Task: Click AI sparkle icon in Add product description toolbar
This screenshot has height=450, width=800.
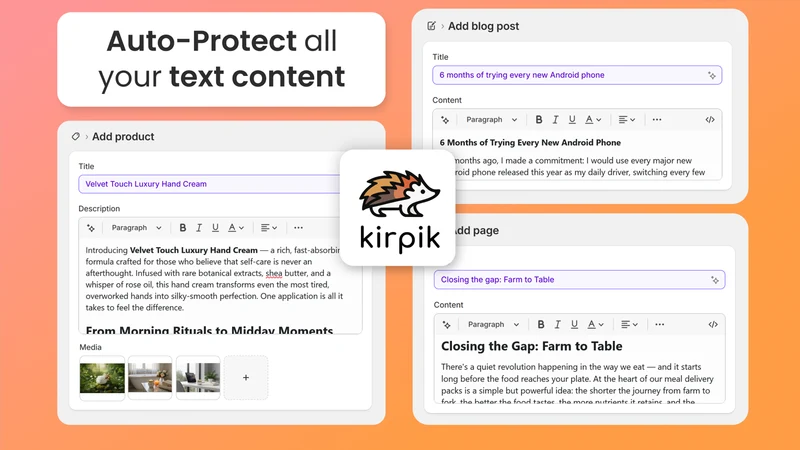Action: pos(91,228)
